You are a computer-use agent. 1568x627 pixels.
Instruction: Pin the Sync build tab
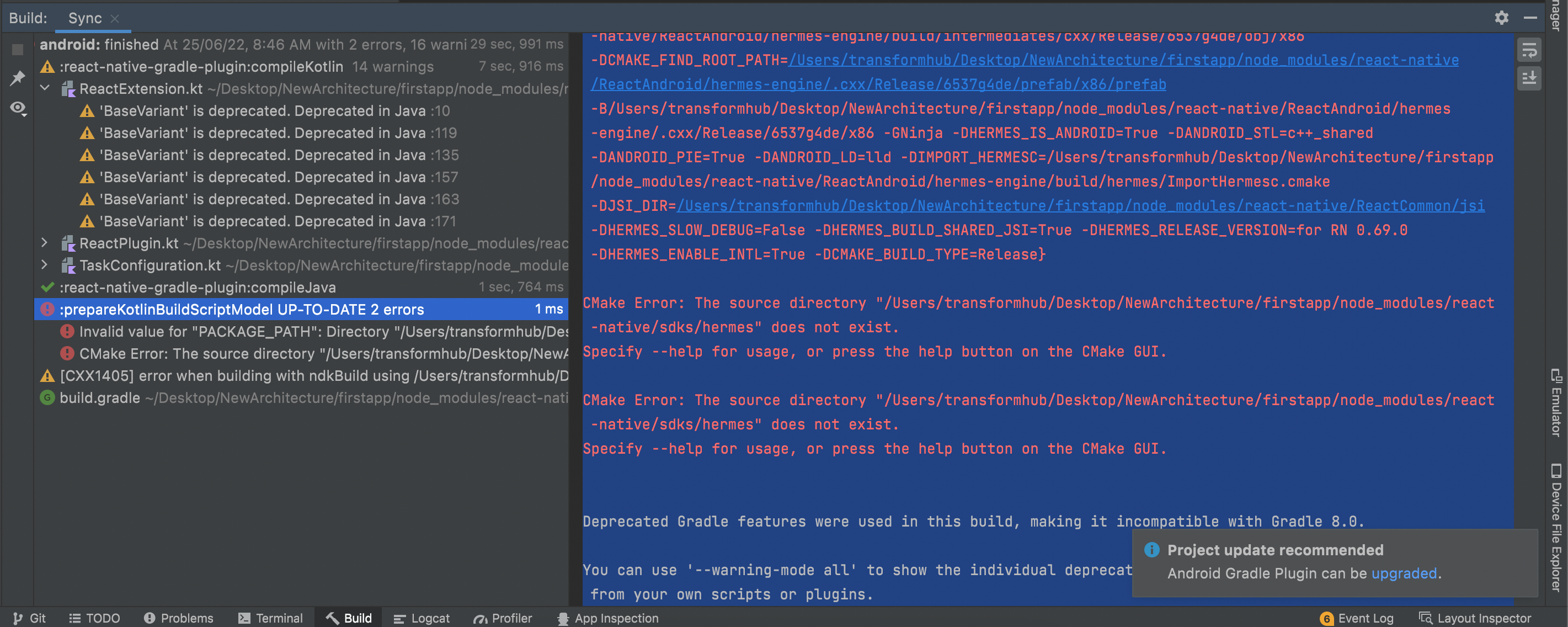pyautogui.click(x=18, y=78)
